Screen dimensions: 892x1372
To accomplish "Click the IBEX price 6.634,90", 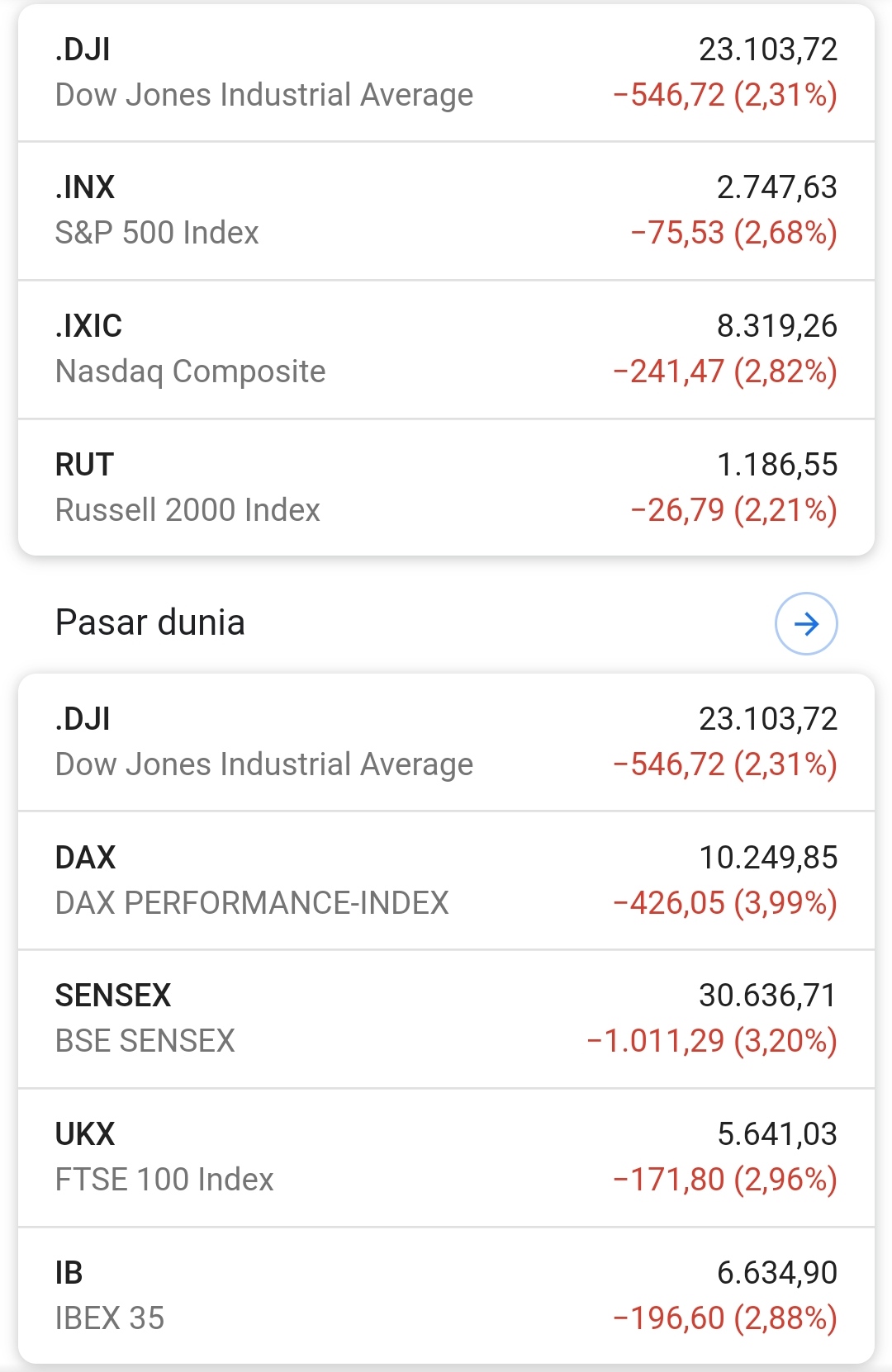I will tap(776, 1273).
